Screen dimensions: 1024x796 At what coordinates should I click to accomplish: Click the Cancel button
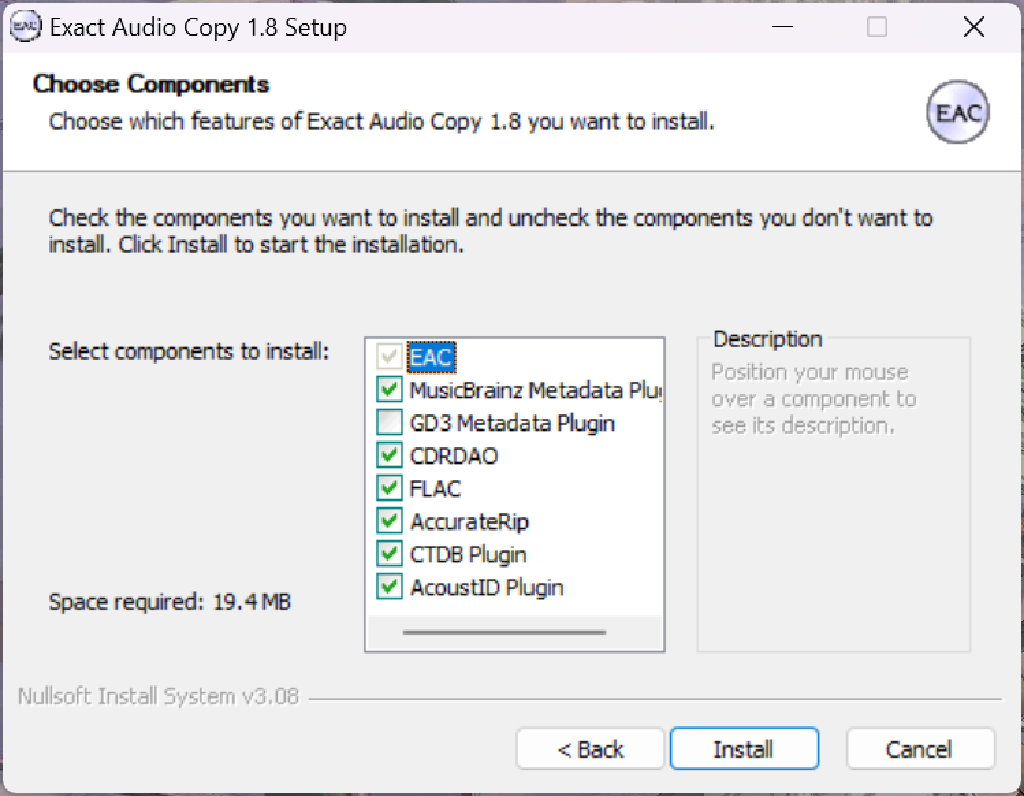click(919, 748)
